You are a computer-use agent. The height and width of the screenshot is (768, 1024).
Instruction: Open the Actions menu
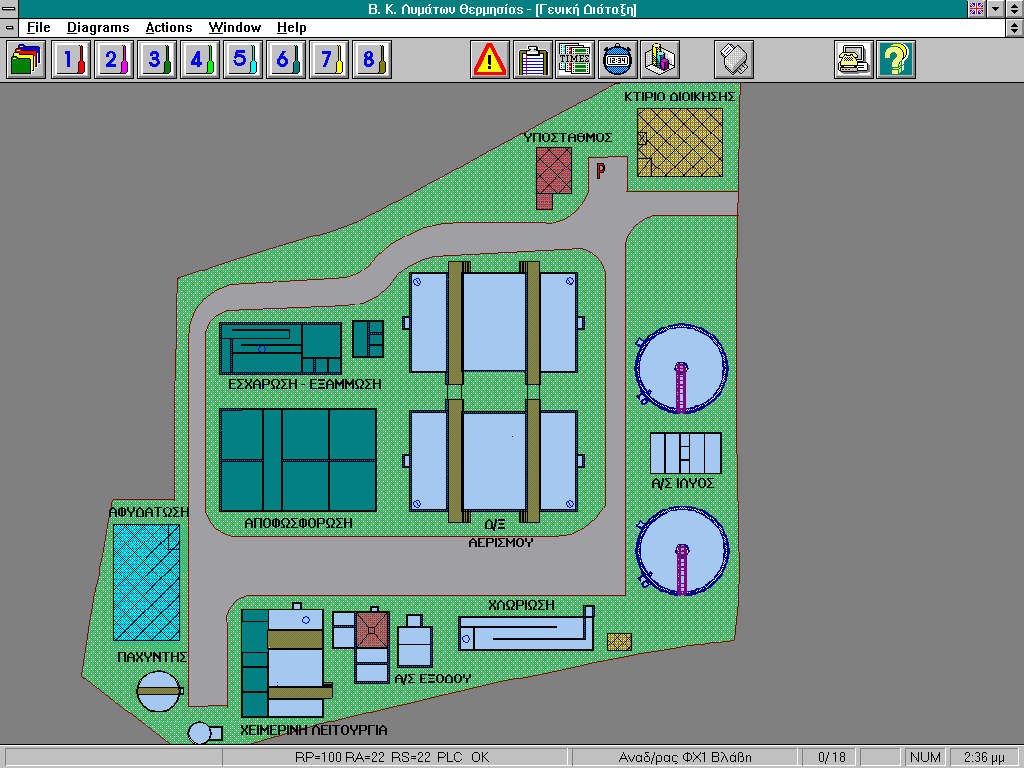pos(168,28)
